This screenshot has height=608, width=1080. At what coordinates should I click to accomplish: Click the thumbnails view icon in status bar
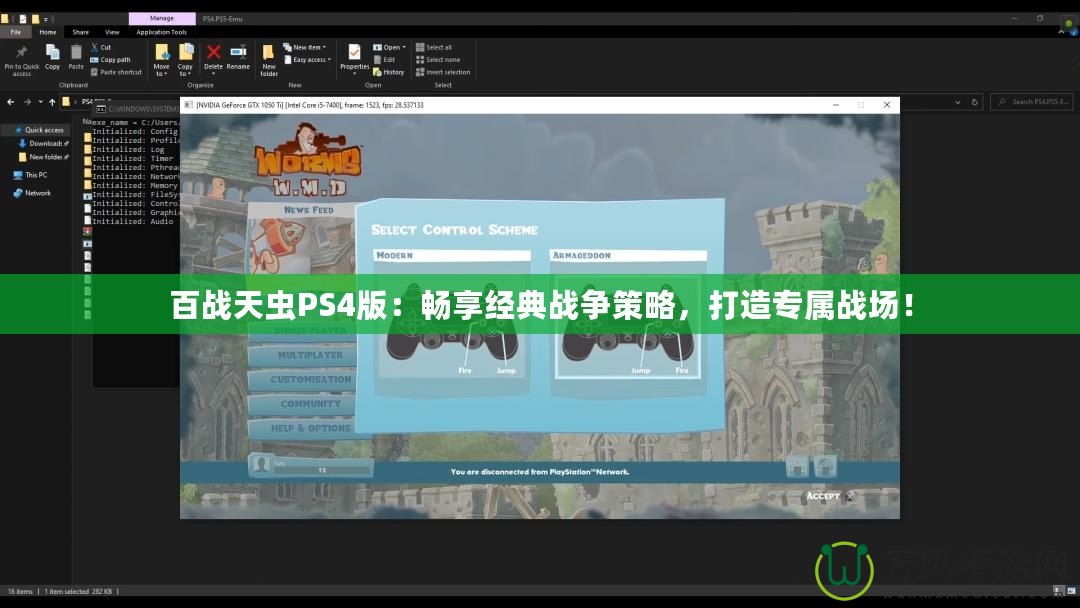(1071, 591)
